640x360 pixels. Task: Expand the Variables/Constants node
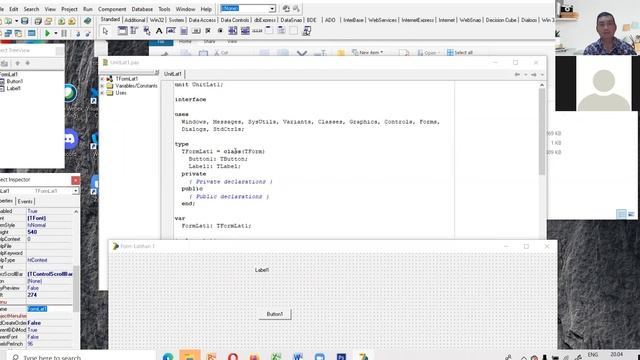pos(102,86)
